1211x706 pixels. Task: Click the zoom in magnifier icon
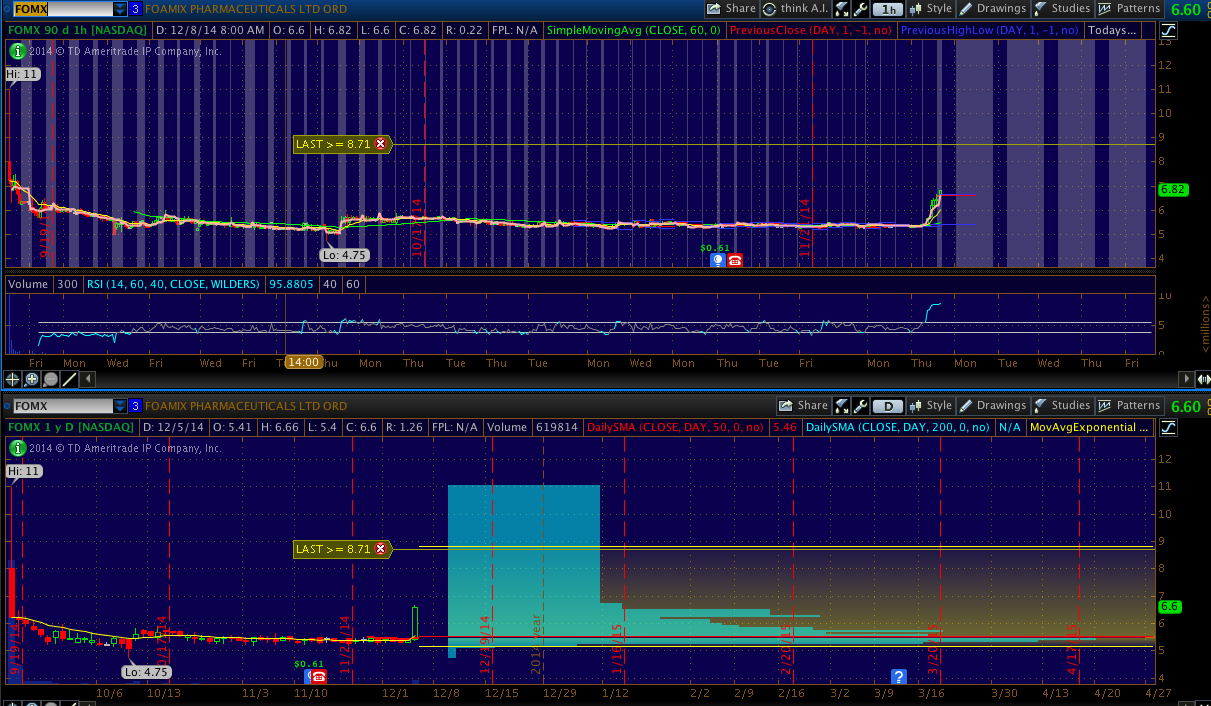pos(31,379)
